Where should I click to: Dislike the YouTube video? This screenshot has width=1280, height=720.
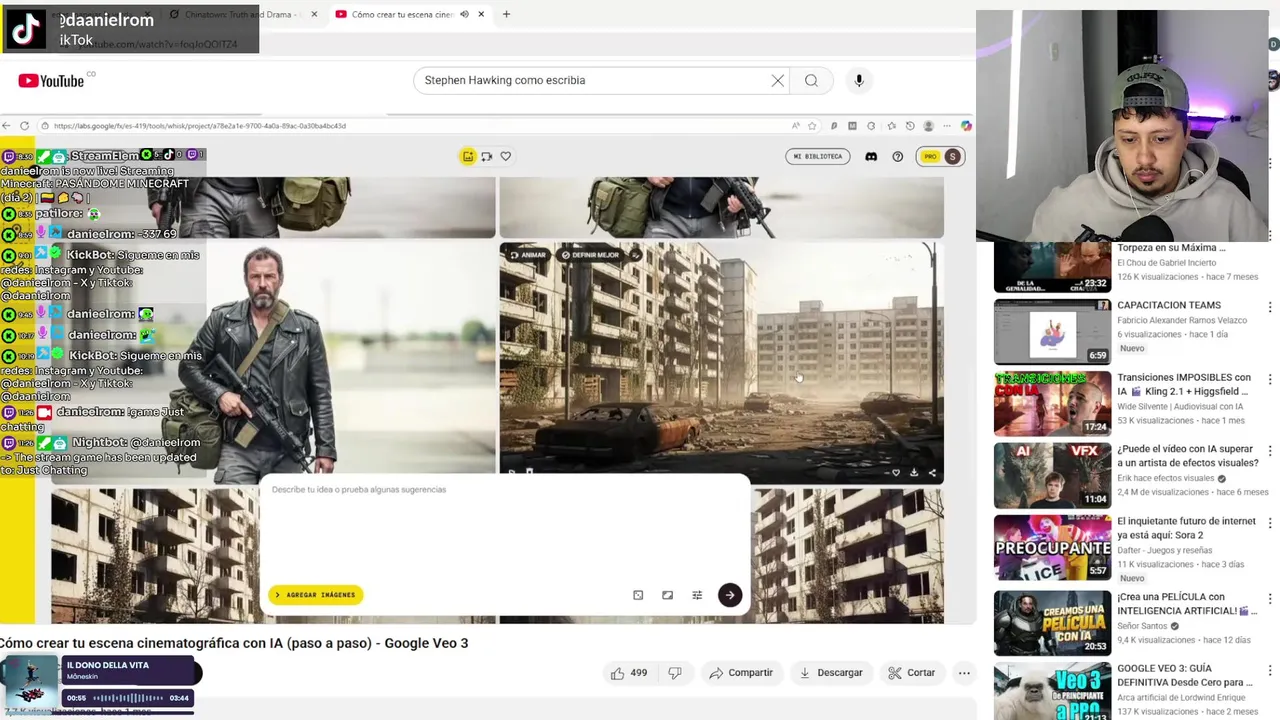pos(675,673)
